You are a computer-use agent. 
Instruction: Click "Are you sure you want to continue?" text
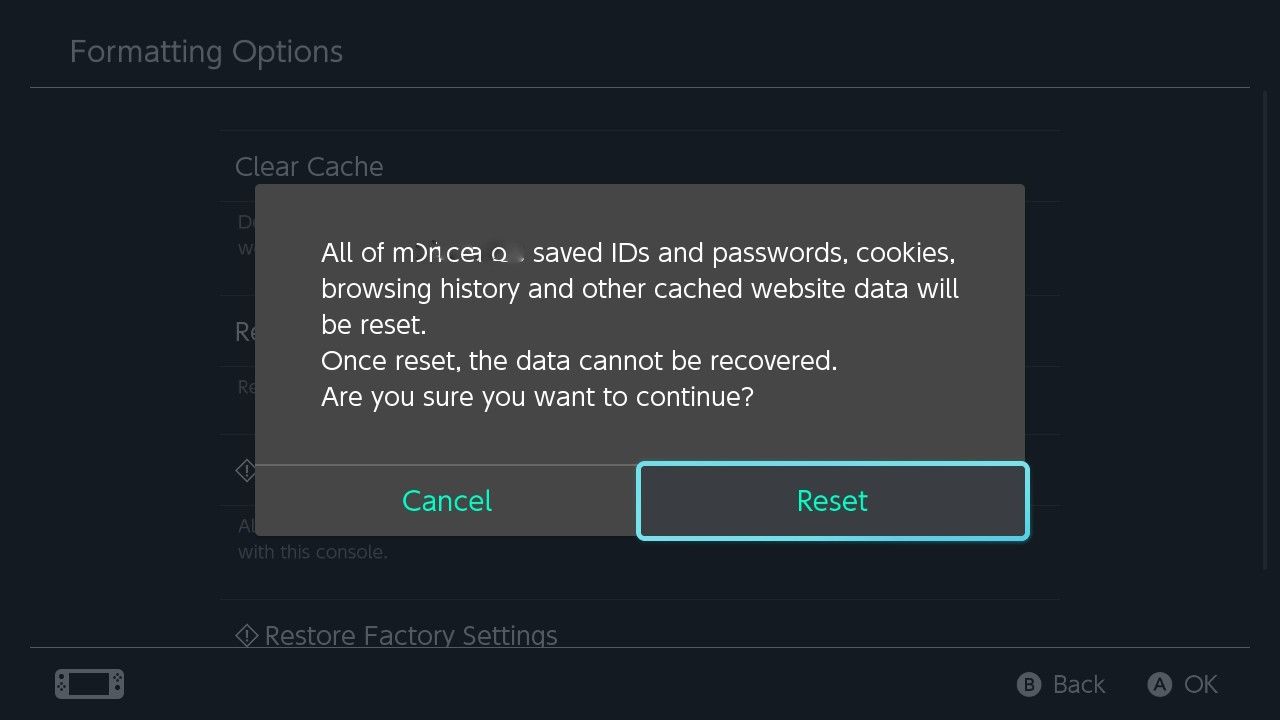[x=537, y=397]
